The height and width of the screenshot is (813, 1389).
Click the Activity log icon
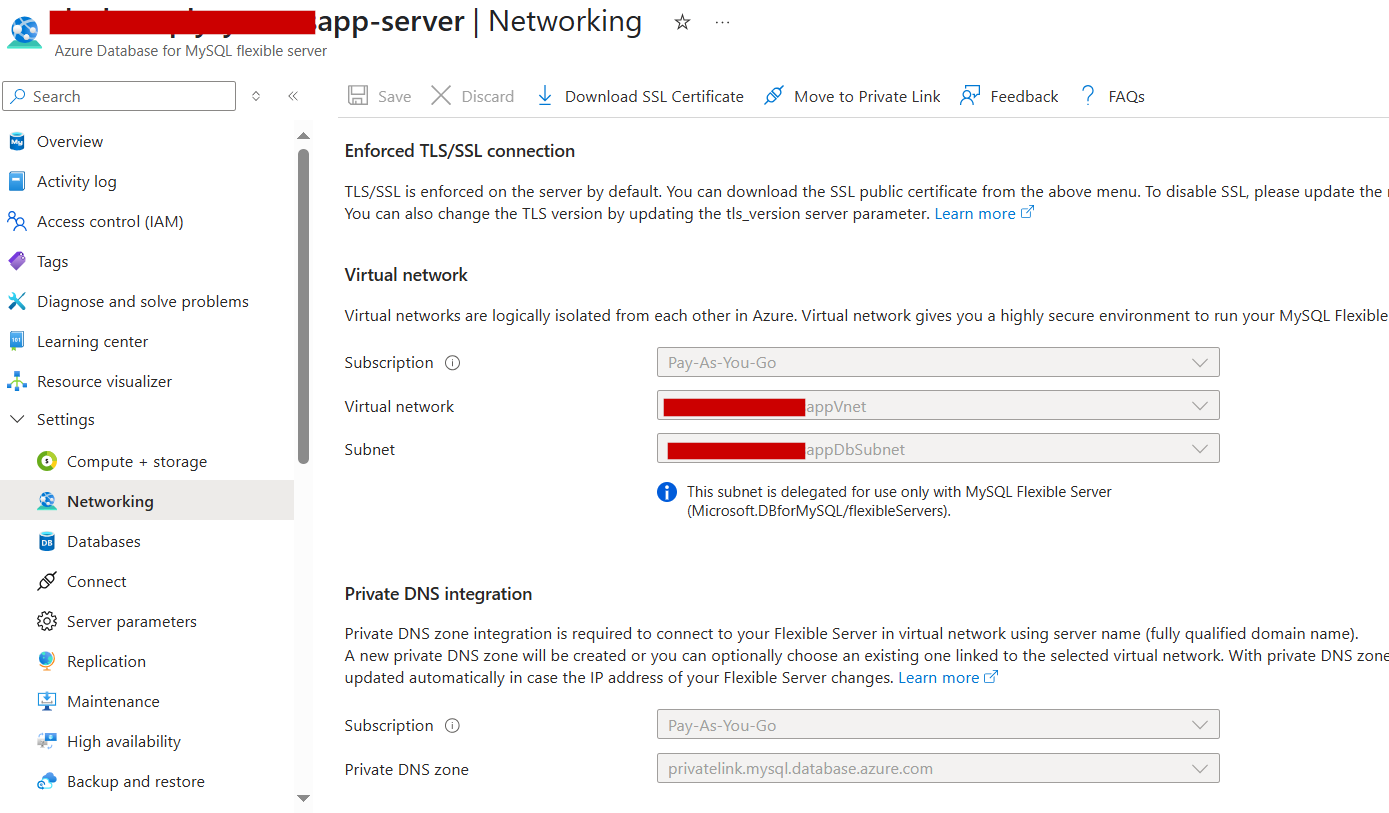[x=17, y=182]
